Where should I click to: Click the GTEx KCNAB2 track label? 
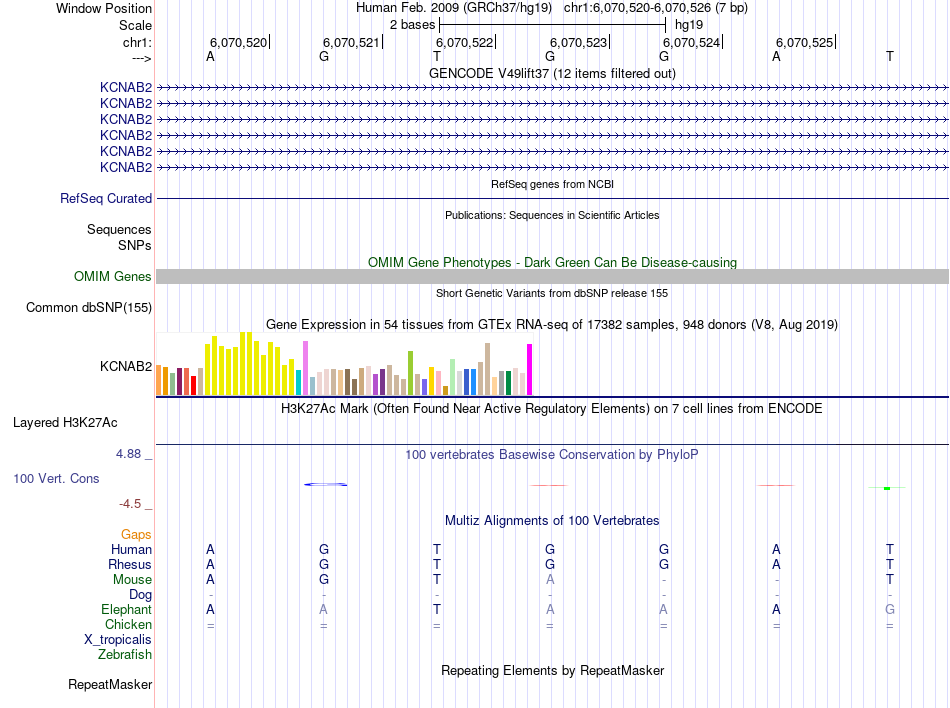click(126, 366)
